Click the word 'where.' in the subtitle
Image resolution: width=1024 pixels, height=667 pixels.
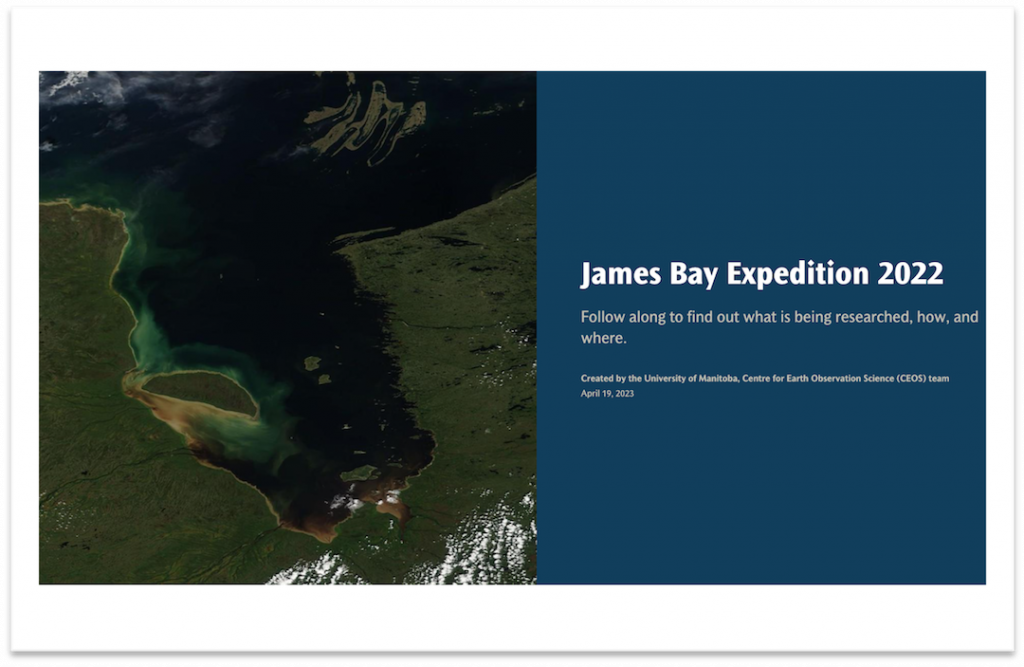click(x=603, y=339)
